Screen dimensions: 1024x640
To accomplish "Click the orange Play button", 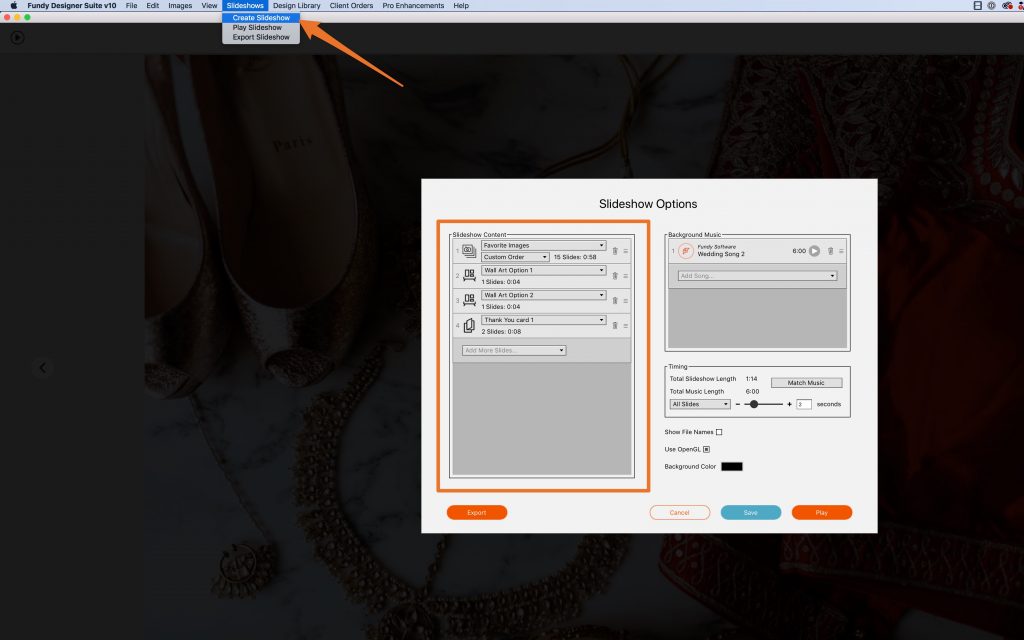I will (x=822, y=513).
